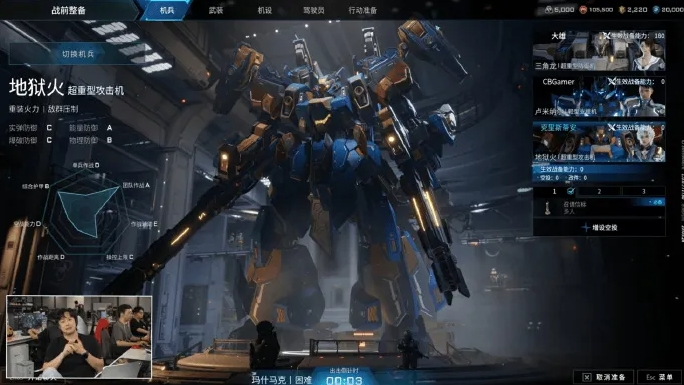Toggle the checkmark on loadout slot 1

[570, 191]
